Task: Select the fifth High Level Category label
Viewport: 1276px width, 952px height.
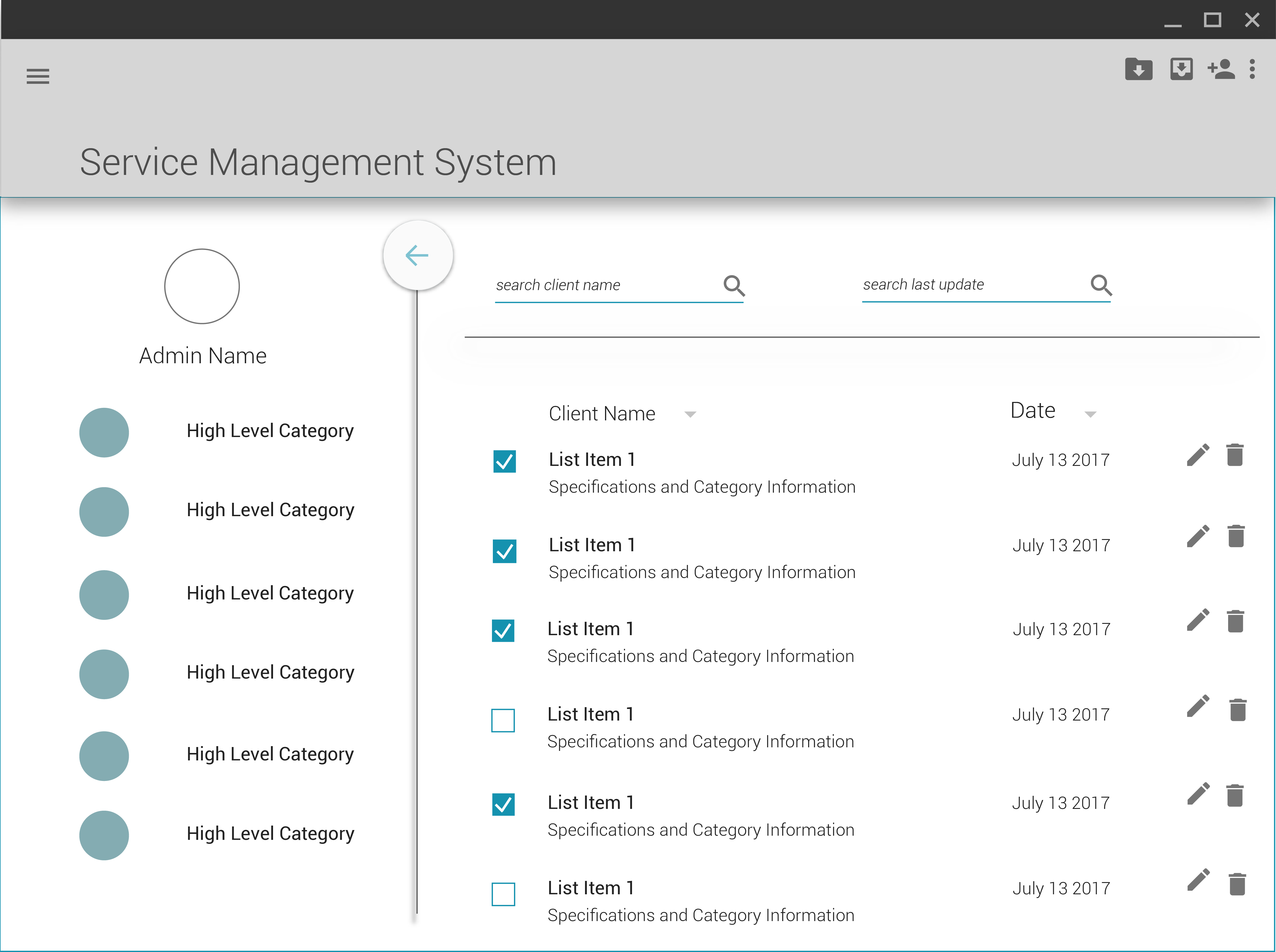Action: tap(270, 755)
